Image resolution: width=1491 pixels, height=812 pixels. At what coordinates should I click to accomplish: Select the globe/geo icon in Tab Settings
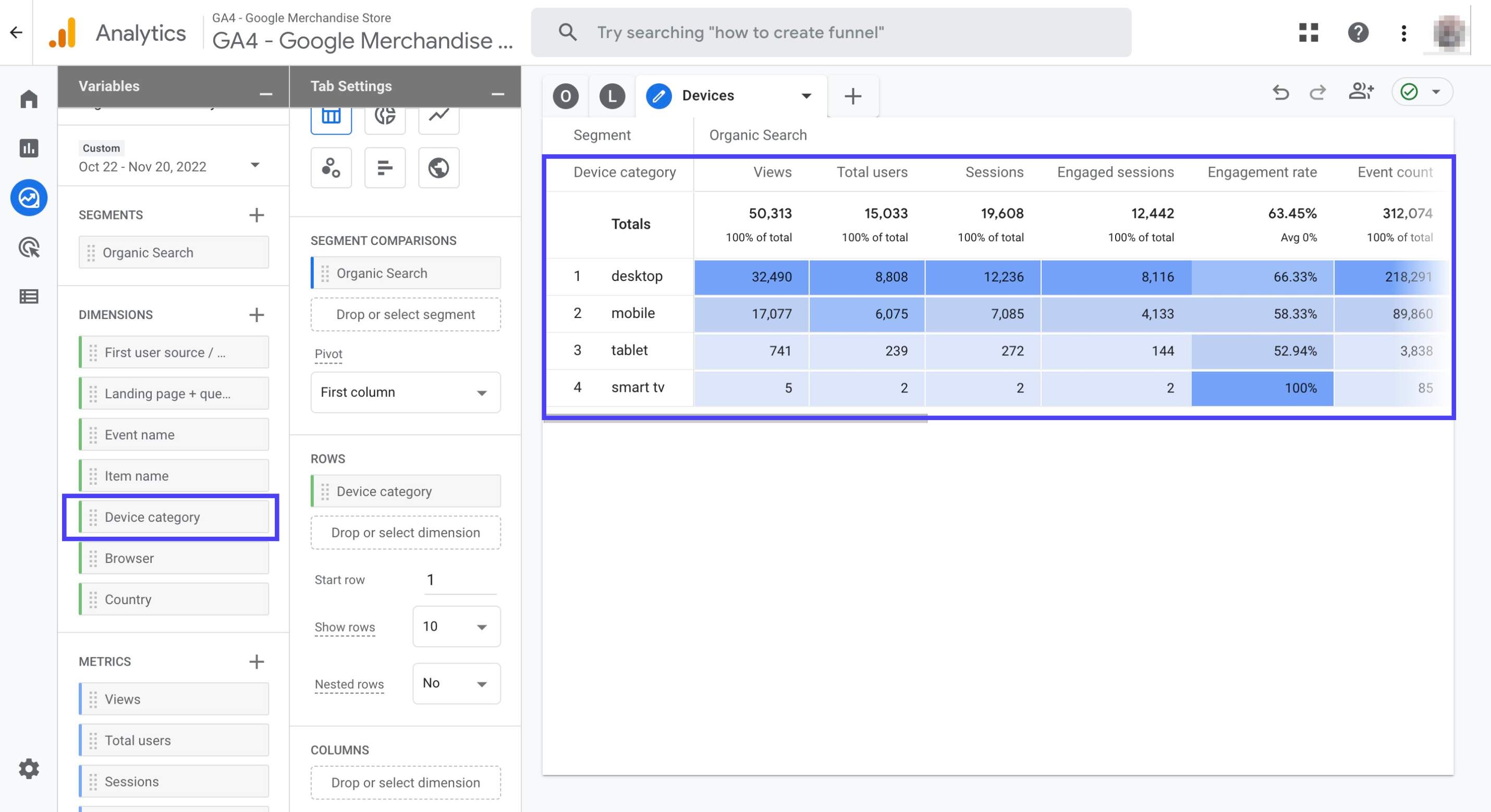(439, 167)
